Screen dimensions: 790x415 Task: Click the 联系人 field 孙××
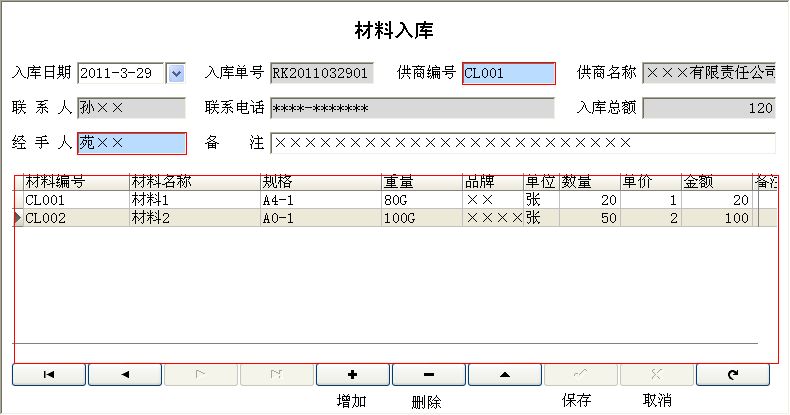[x=131, y=108]
